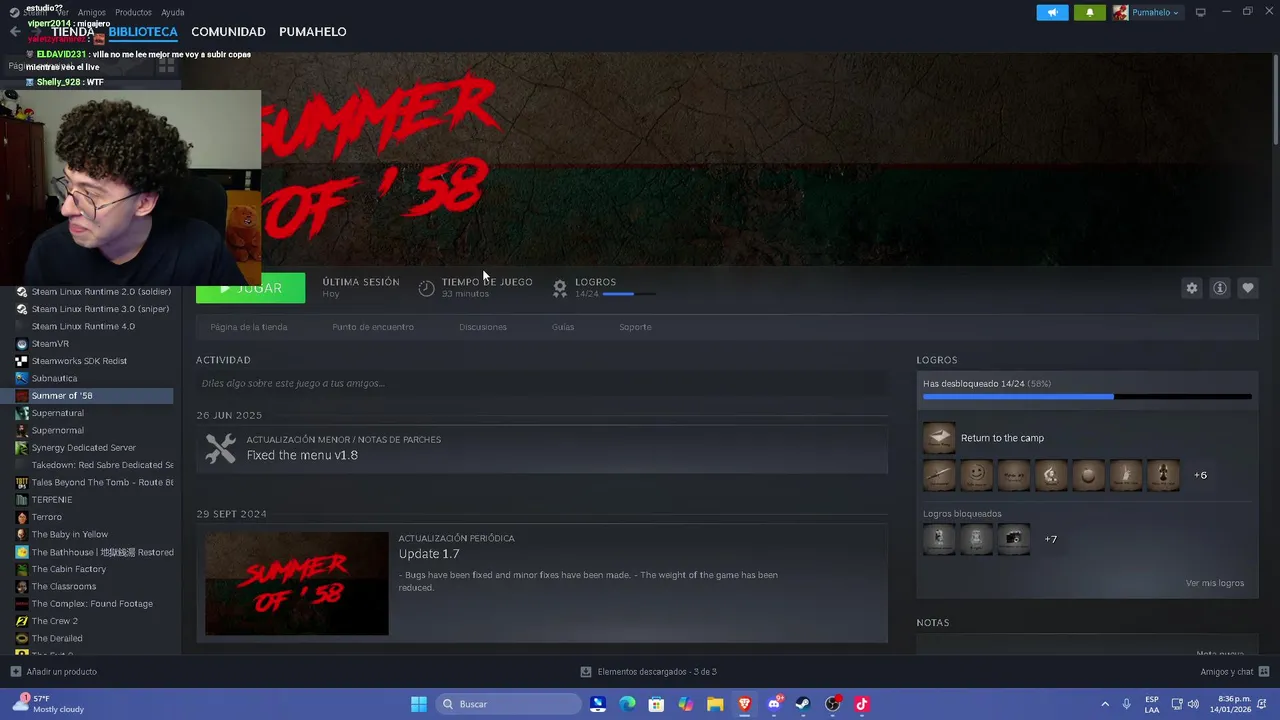Open the Guías link
Viewport: 1280px width, 720px height.
[x=563, y=327]
